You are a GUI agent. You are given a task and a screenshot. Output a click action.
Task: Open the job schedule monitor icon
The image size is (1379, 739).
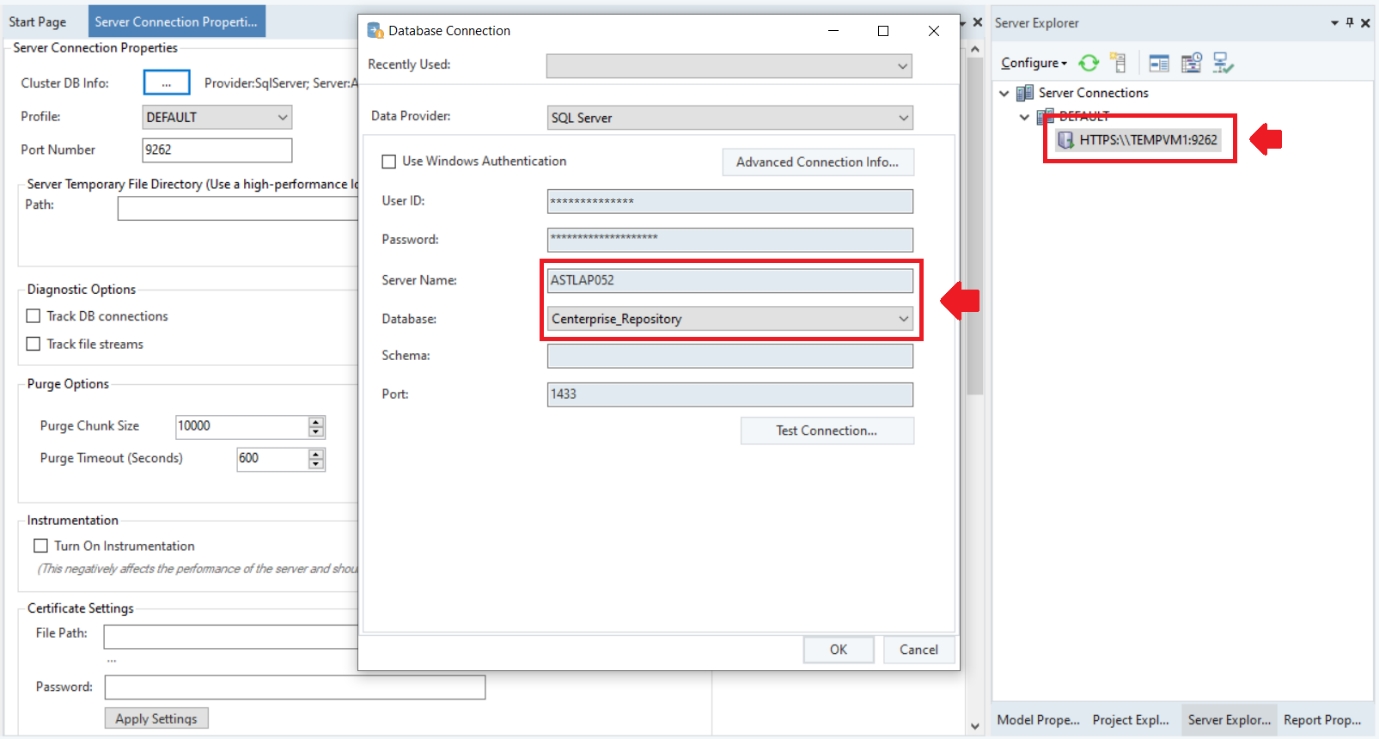click(x=1191, y=63)
